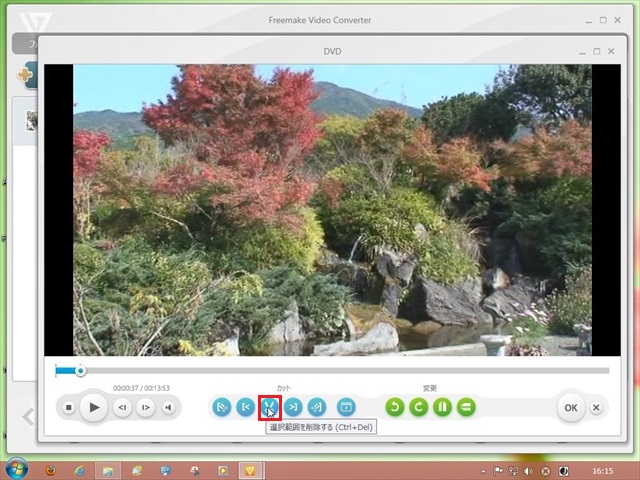640x480 pixels.
Task: Step to the next frame
Action: [x=145, y=407]
